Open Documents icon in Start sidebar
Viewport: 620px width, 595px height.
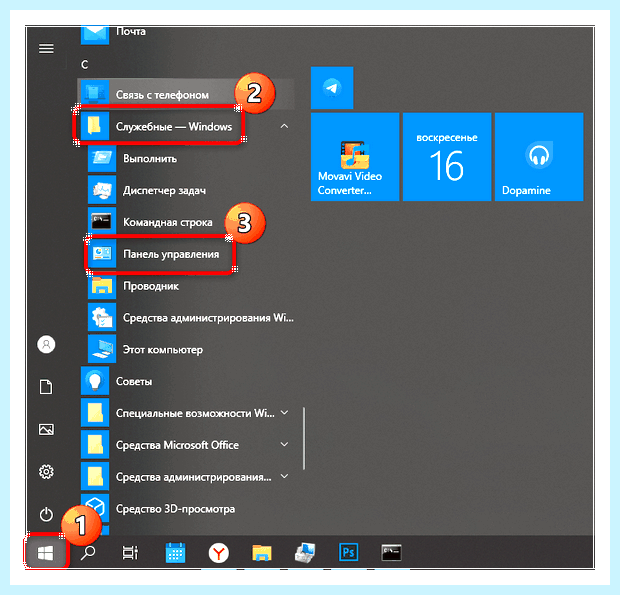click(46, 387)
